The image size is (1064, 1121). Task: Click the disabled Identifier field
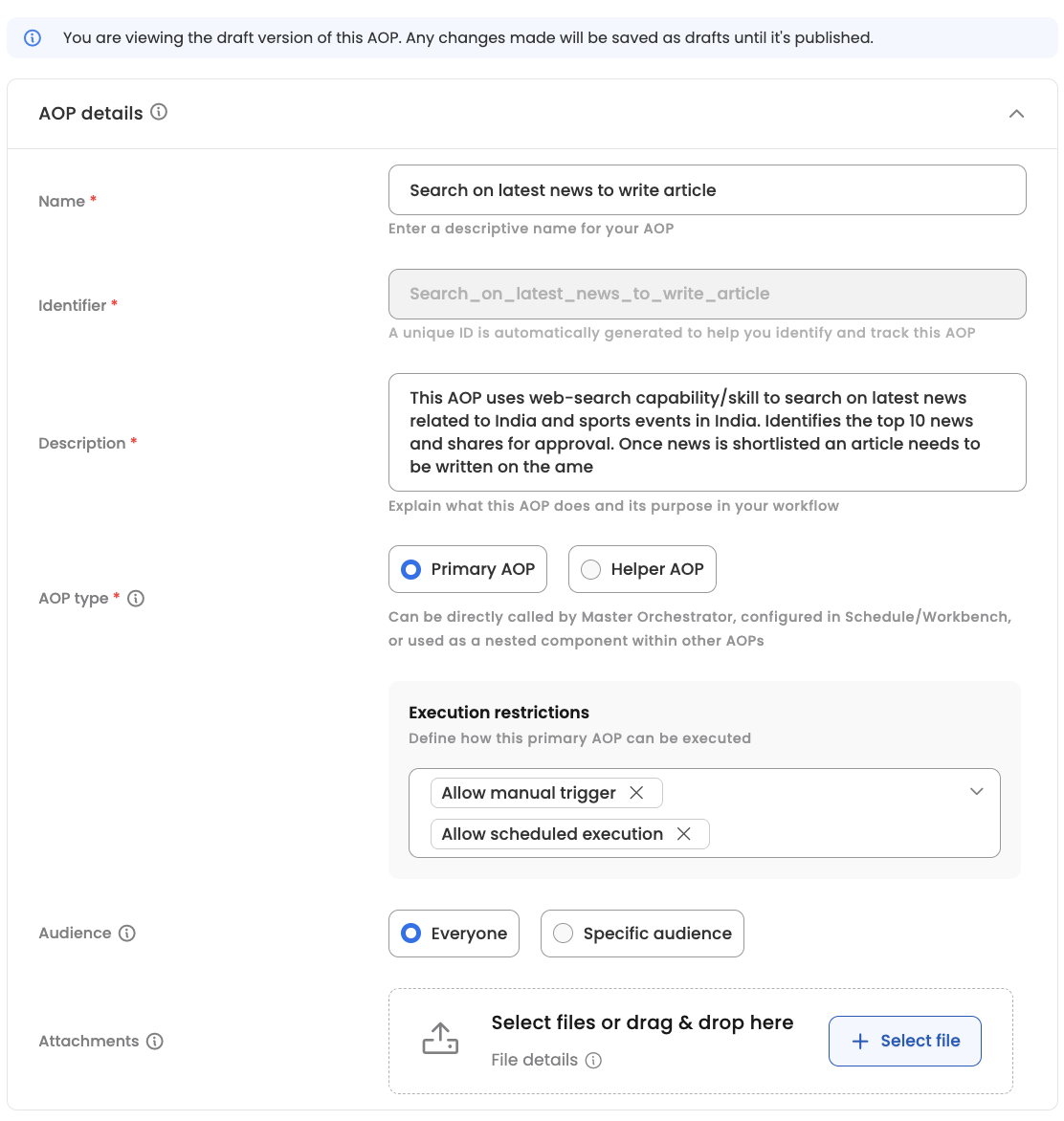pyautogui.click(x=706, y=294)
